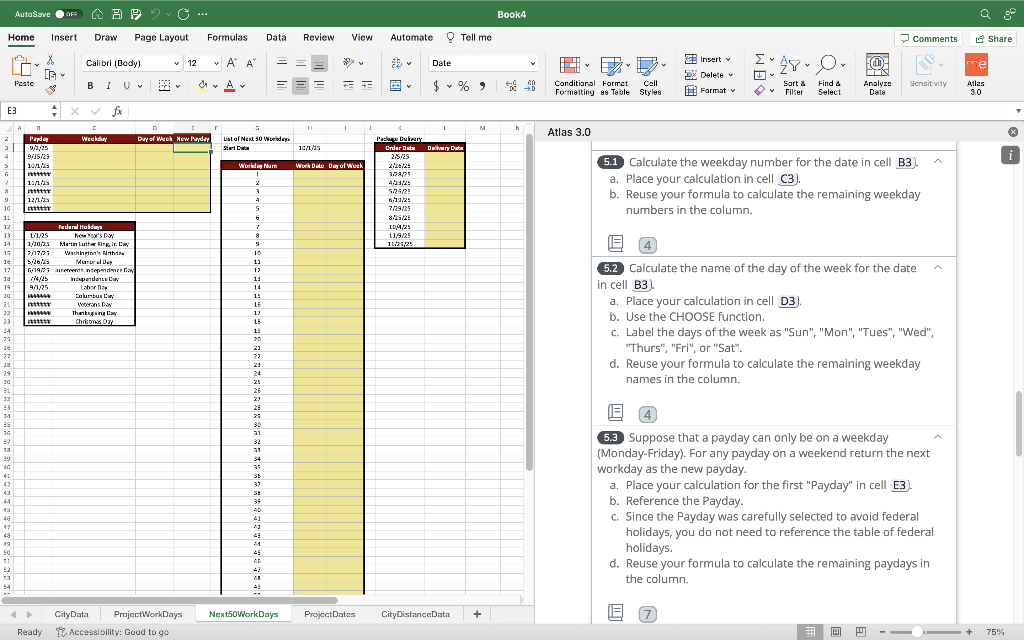Open the Atlas info i icon
This screenshot has height=640, width=1024.
pyautogui.click(x=1010, y=155)
